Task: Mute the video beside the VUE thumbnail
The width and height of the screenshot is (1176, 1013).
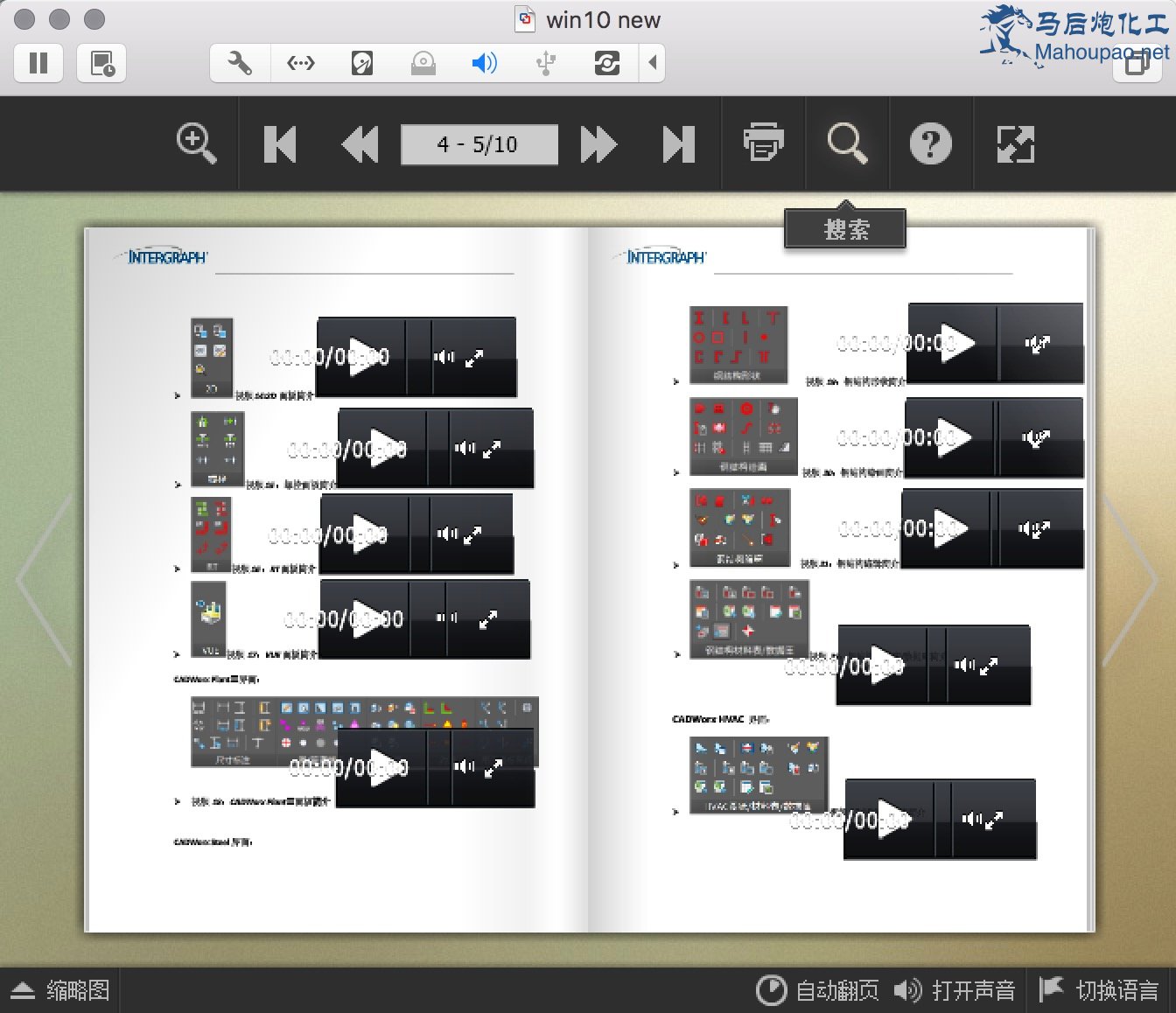Action: [x=446, y=618]
